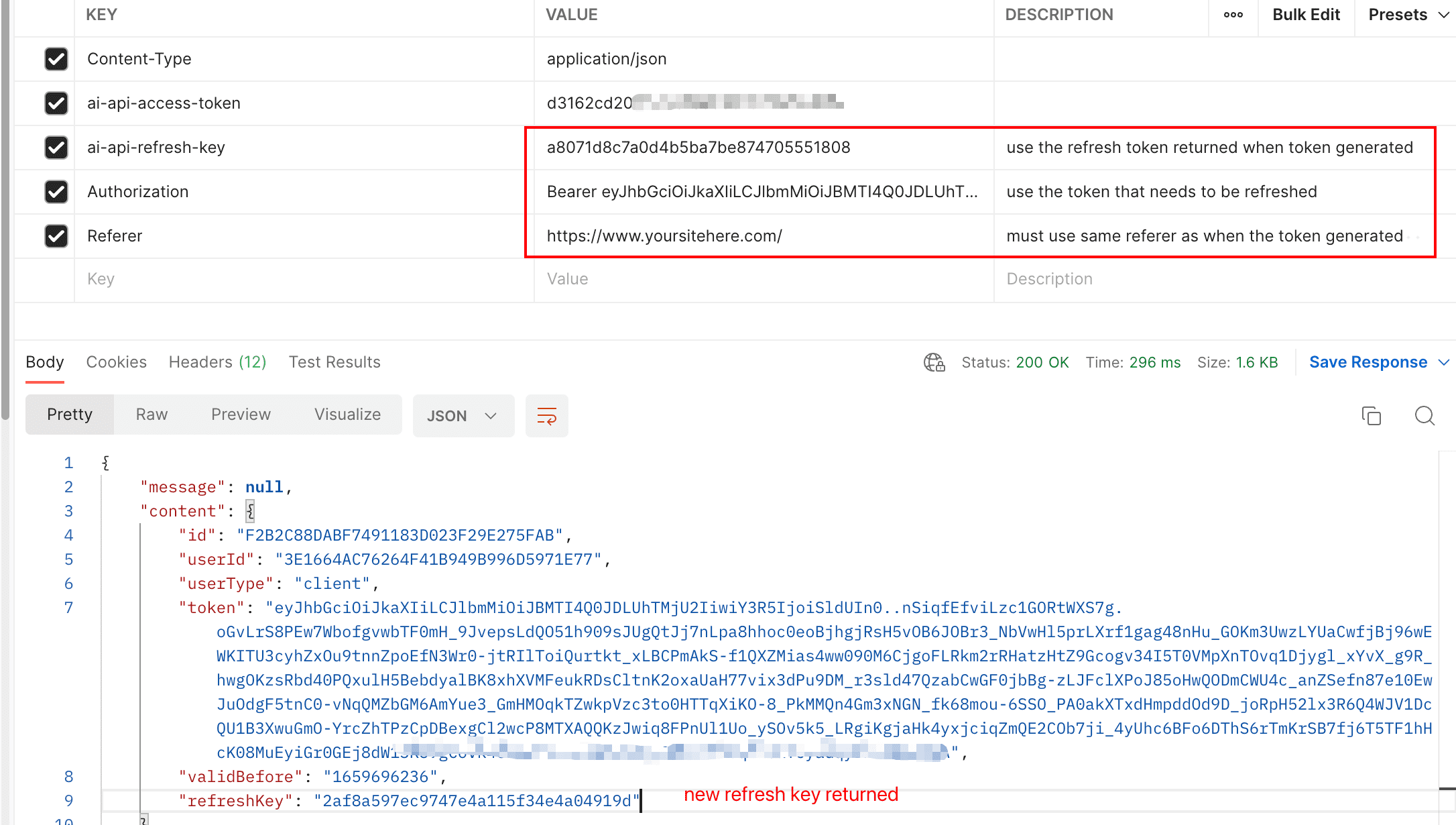Switch to the Headers (12) tab
1456x825 pixels.
[x=217, y=362]
